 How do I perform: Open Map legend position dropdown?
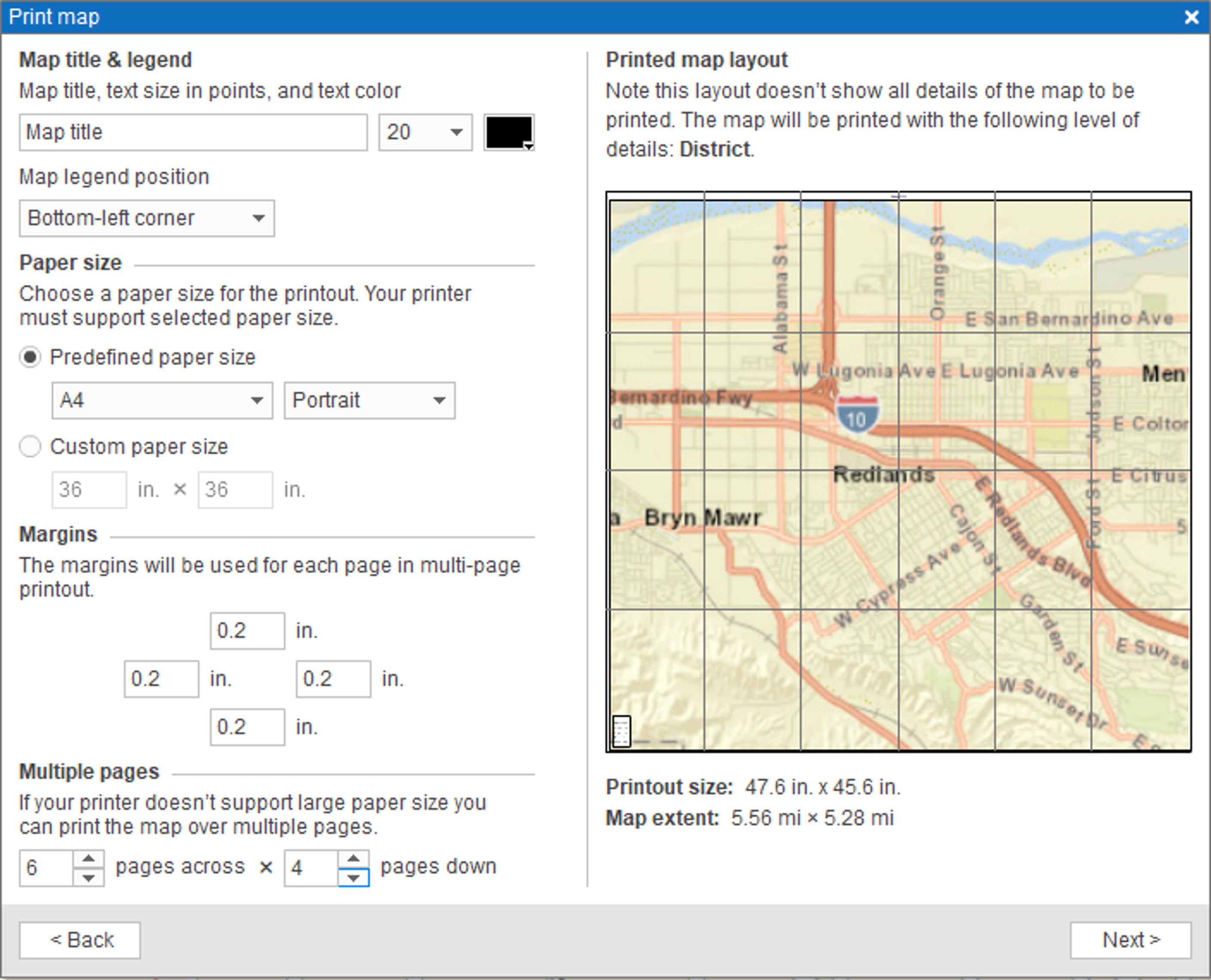147,218
